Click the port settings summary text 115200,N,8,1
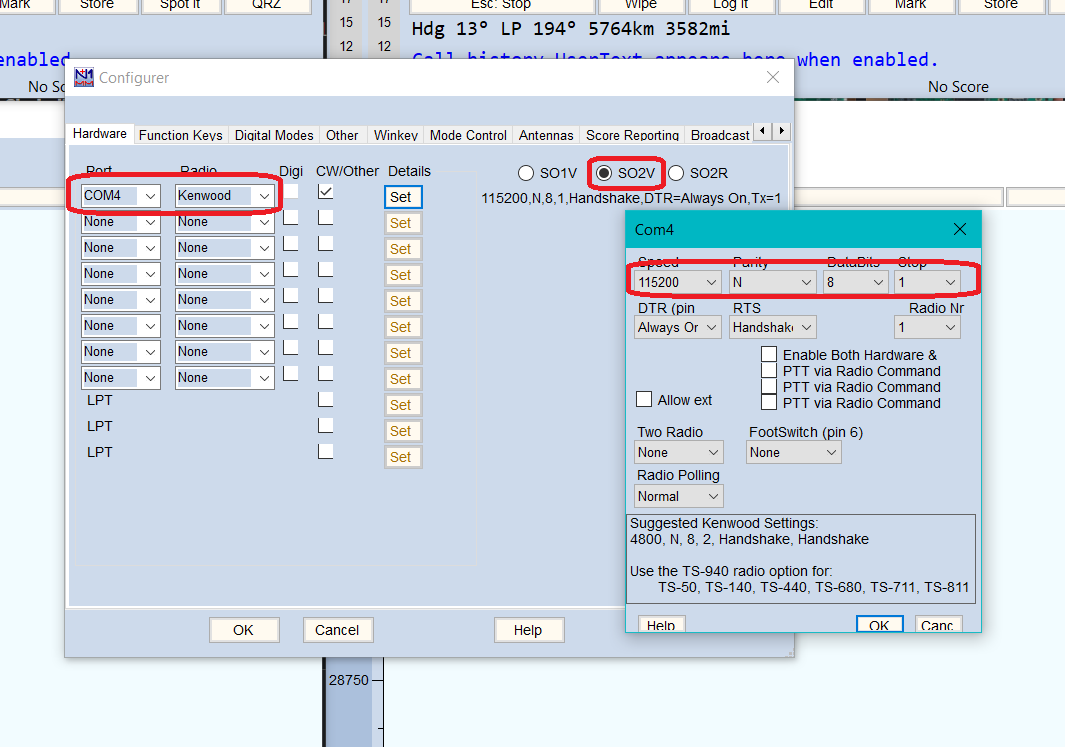This screenshot has height=747, width=1065. pyautogui.click(x=631, y=198)
